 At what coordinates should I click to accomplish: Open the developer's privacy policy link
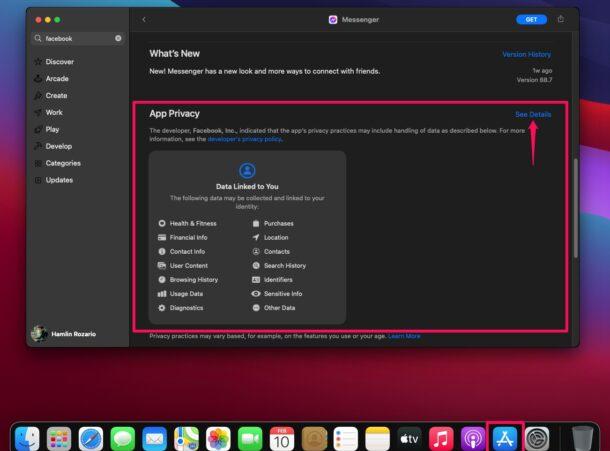tap(244, 139)
